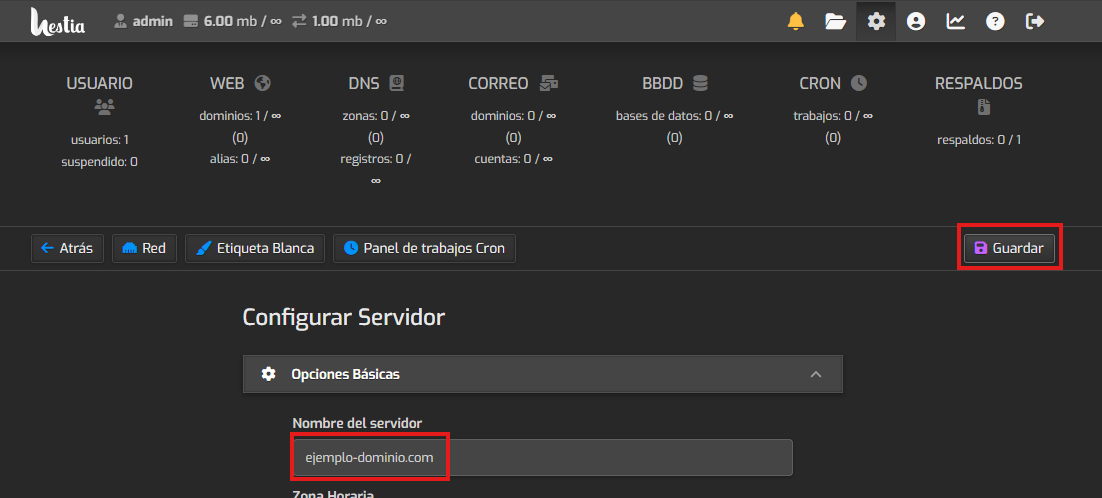Click the Hestia logo
The height and width of the screenshot is (498, 1102).
(57, 21)
